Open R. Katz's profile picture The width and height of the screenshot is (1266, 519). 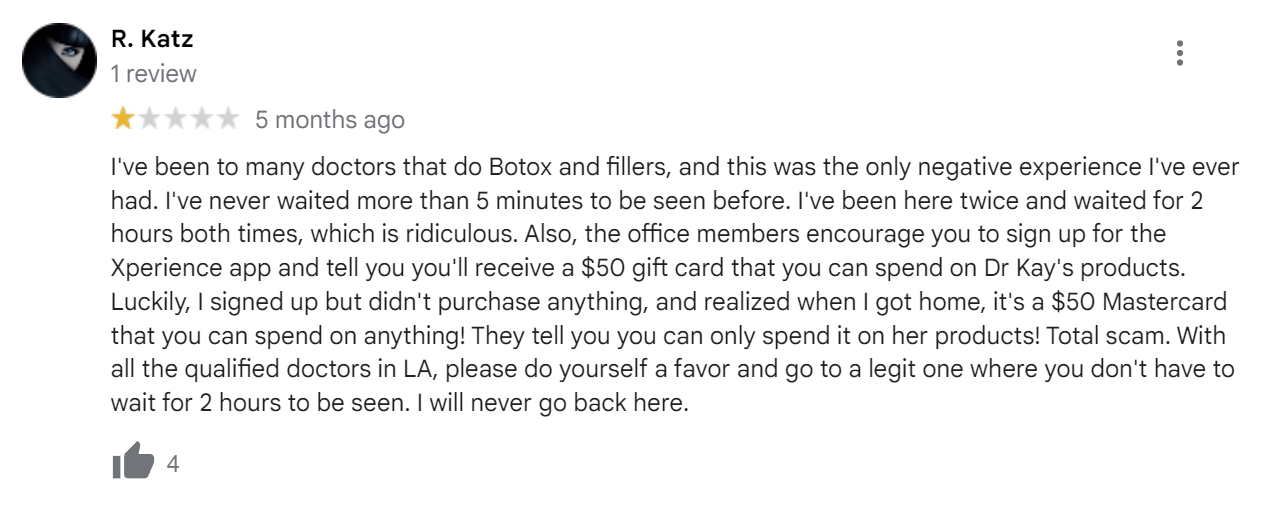point(59,59)
